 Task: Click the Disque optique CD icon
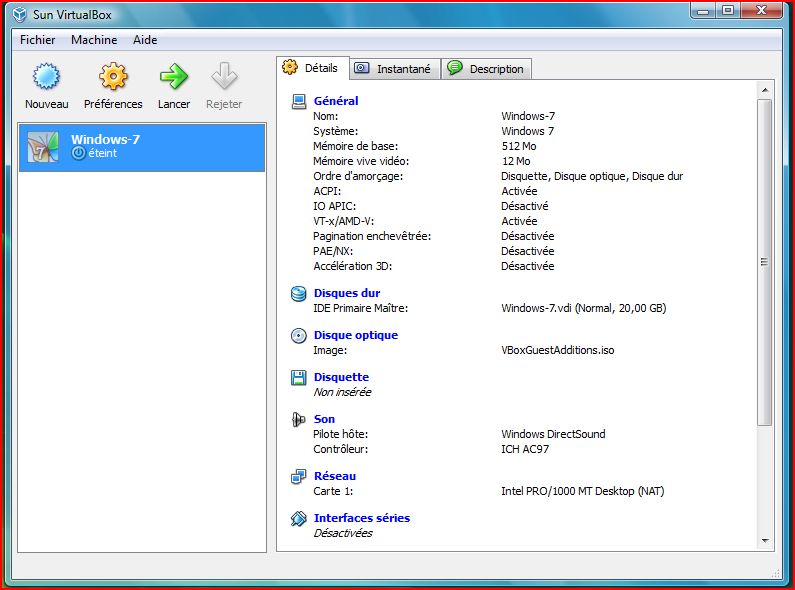point(299,336)
